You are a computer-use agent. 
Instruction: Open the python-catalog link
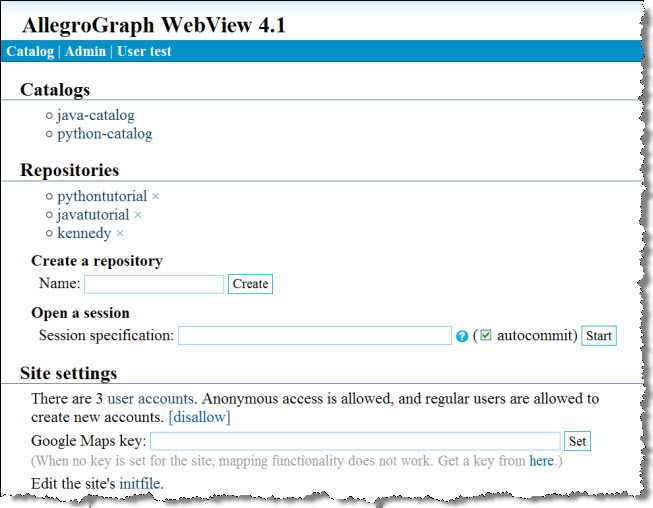pyautogui.click(x=105, y=134)
